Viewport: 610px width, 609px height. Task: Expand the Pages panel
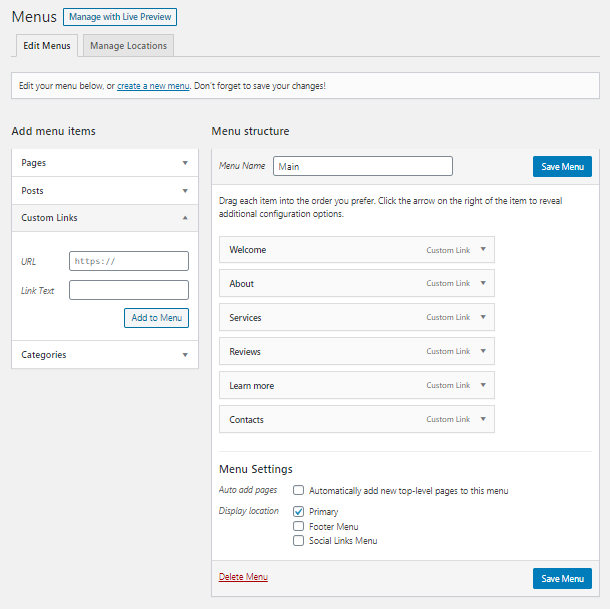coord(105,163)
